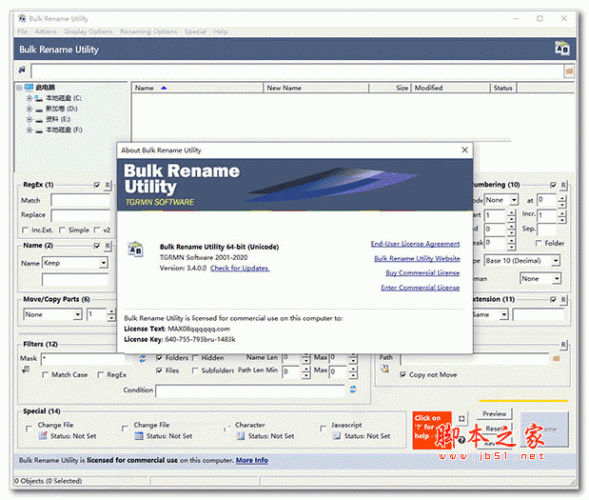Expand the C: drive tree node
This screenshot has height=500, width=589.
[29, 98]
